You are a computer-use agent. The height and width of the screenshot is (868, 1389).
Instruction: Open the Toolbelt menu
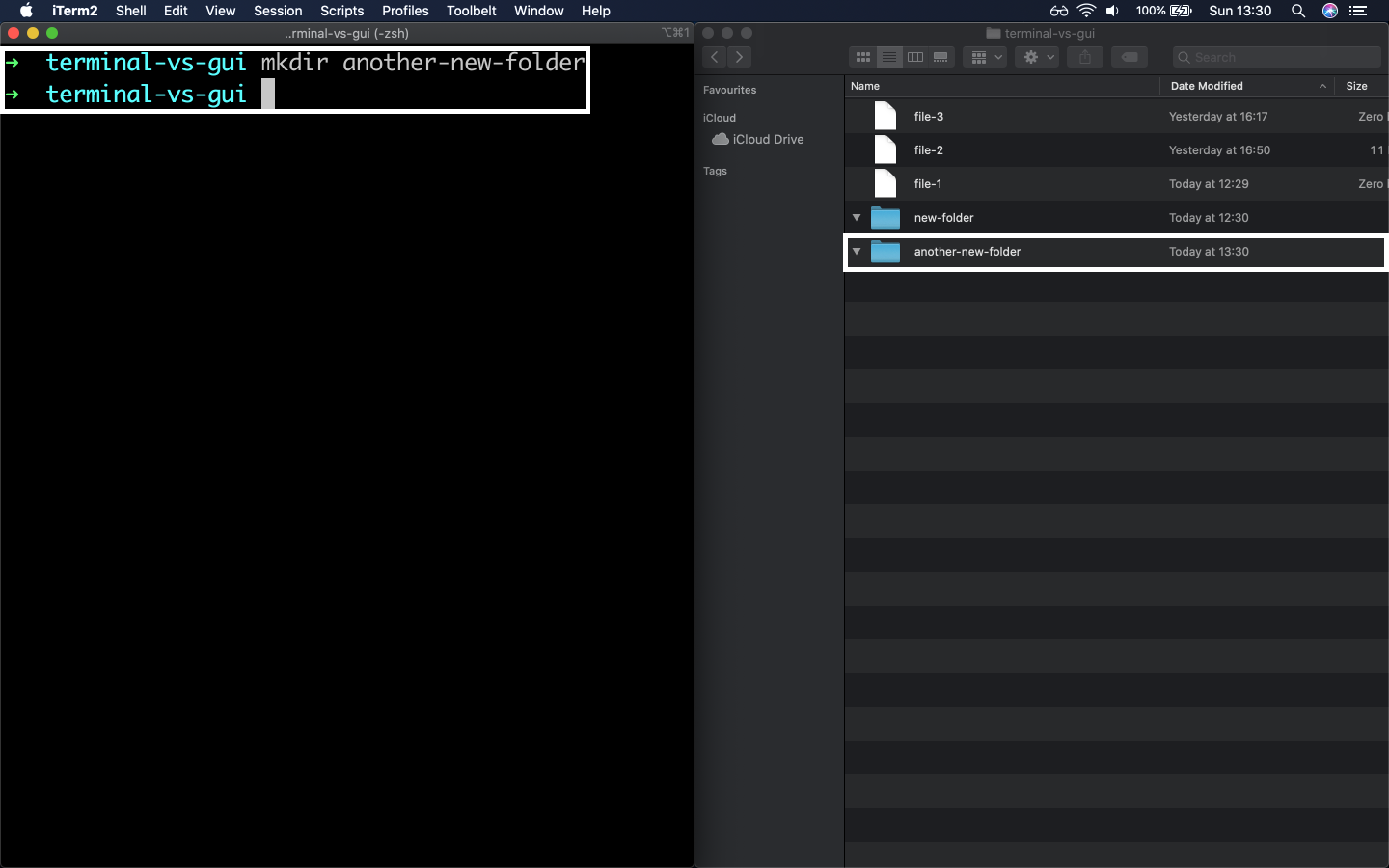click(x=471, y=11)
